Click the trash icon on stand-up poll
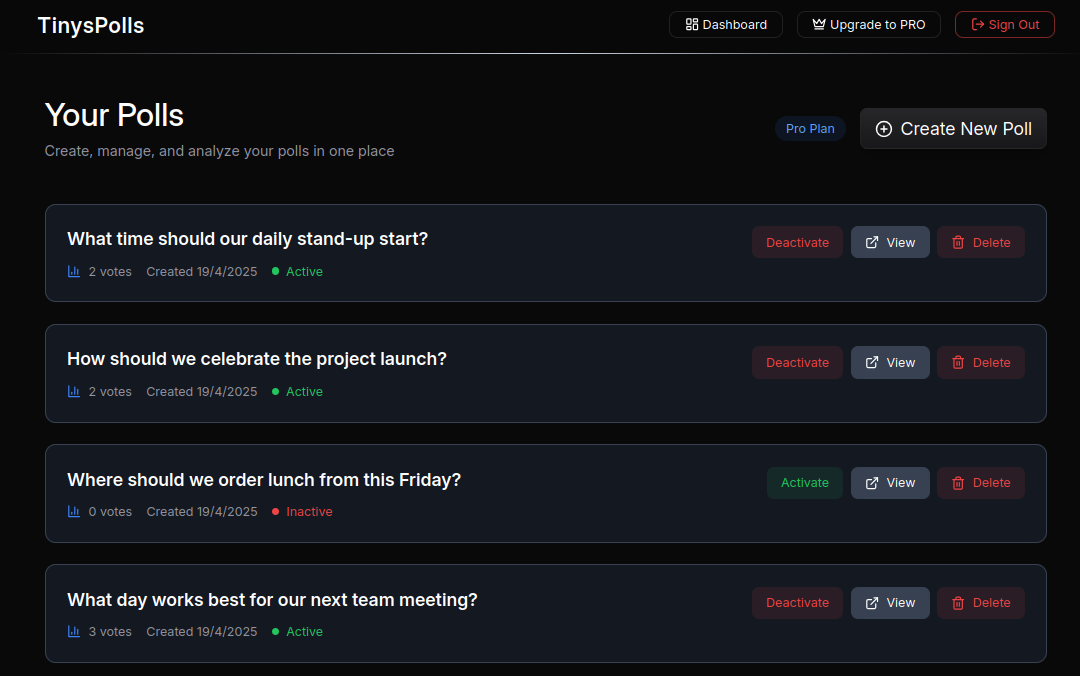This screenshot has height=676, width=1080. click(958, 242)
